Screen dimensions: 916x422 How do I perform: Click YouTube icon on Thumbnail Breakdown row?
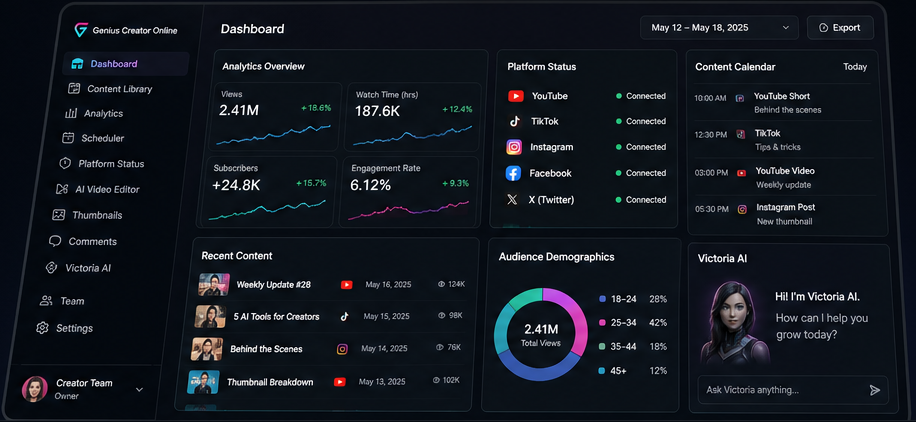pyautogui.click(x=339, y=382)
